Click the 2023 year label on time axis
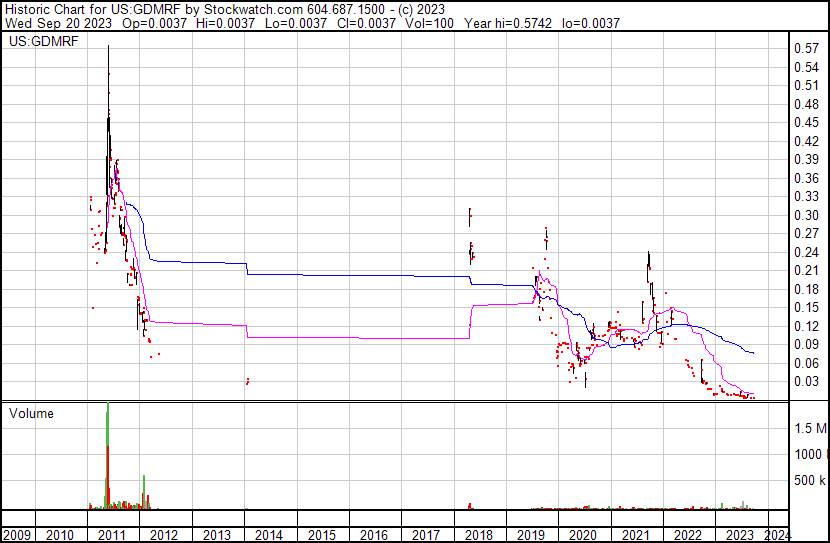Image resolution: width=830 pixels, height=543 pixels. click(x=739, y=535)
